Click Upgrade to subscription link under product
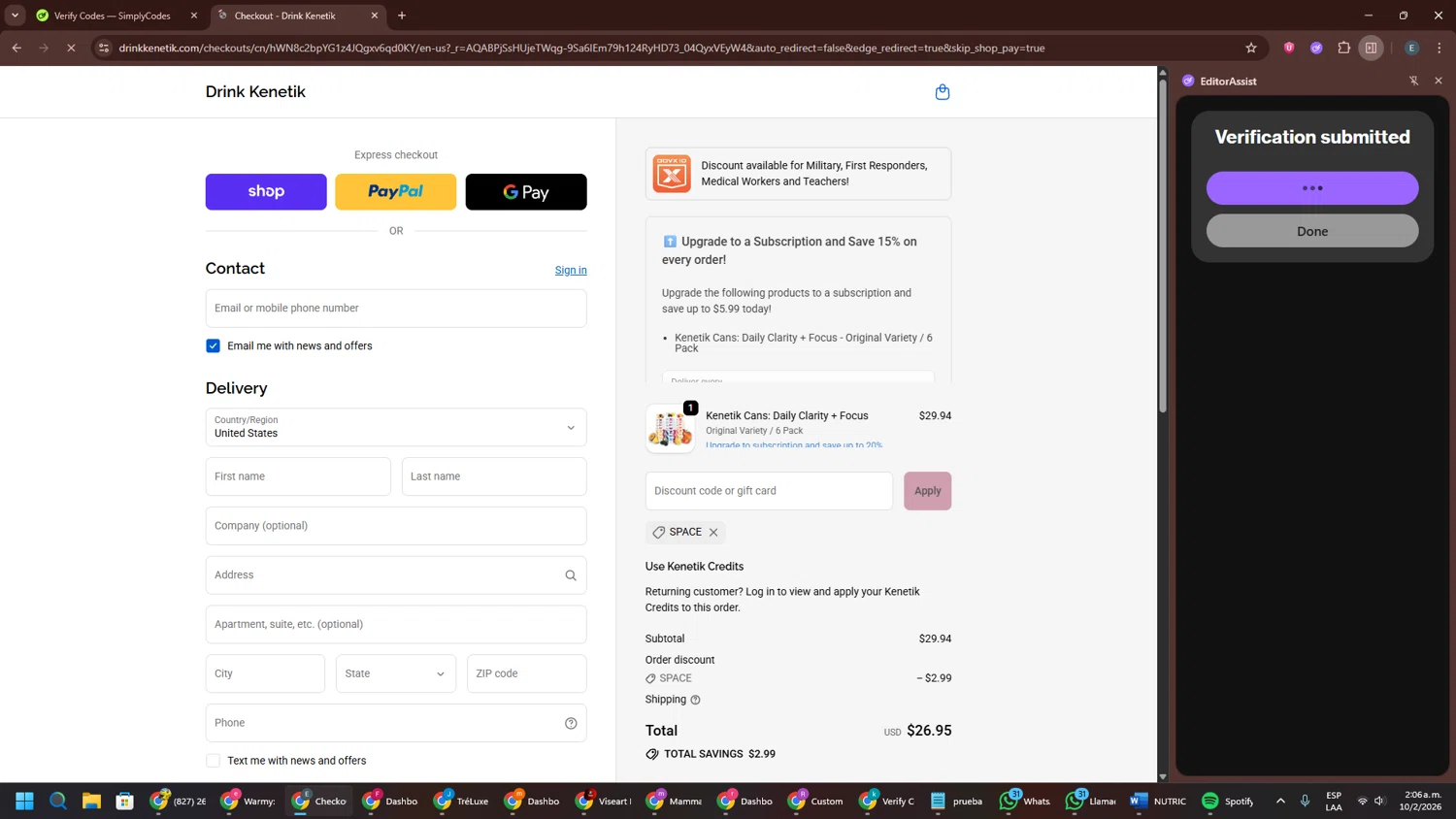Viewport: 1456px width, 819px height. pyautogui.click(x=794, y=444)
